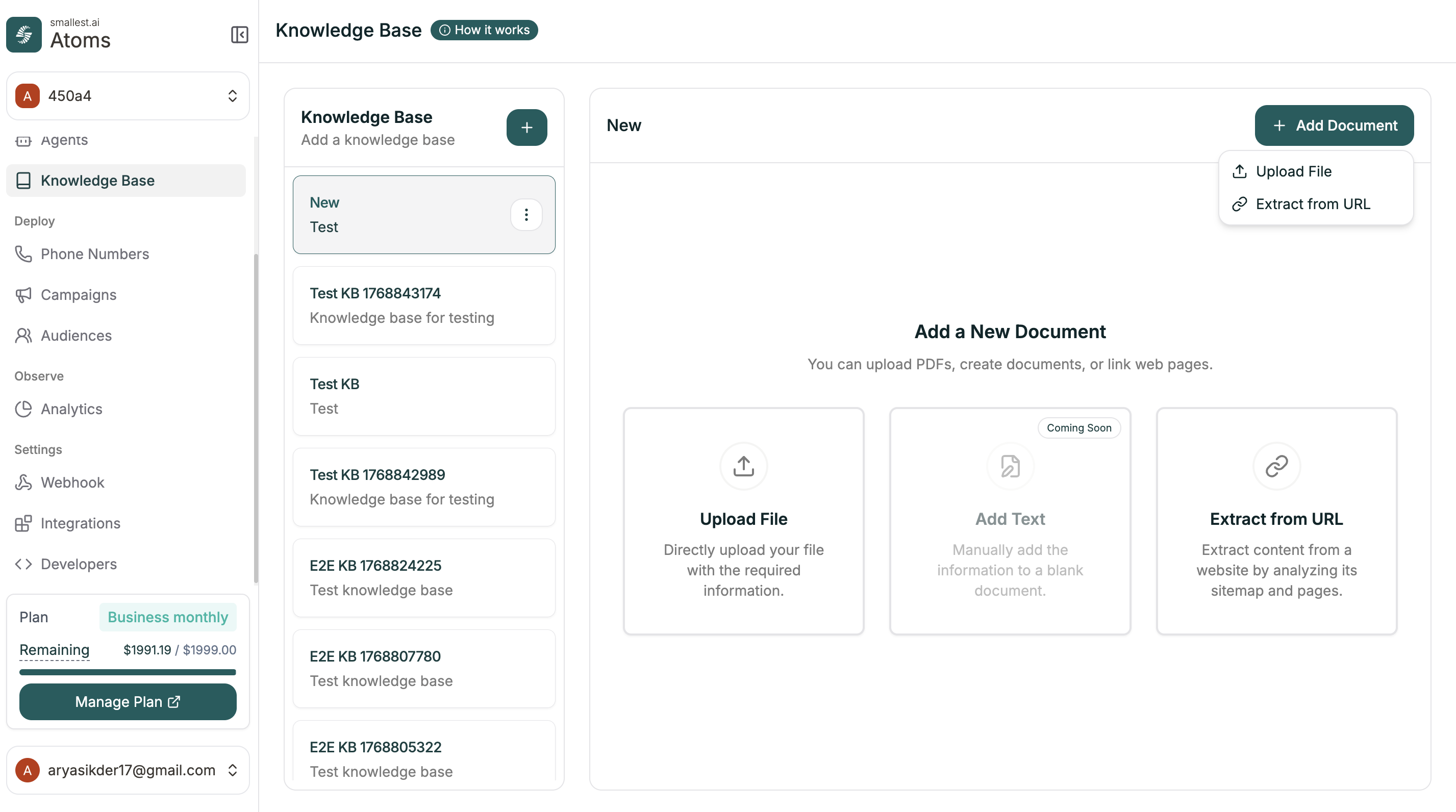The width and height of the screenshot is (1456, 812).
Task: Select Extract from URL menu option
Action: tap(1313, 204)
